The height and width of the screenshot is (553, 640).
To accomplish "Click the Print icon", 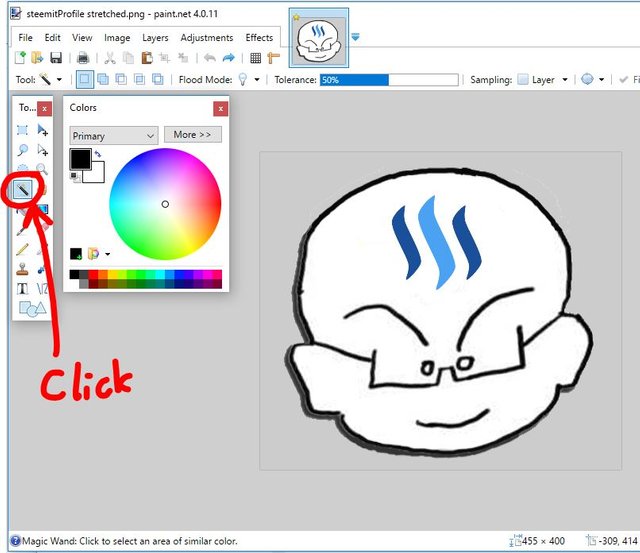I will (83, 58).
